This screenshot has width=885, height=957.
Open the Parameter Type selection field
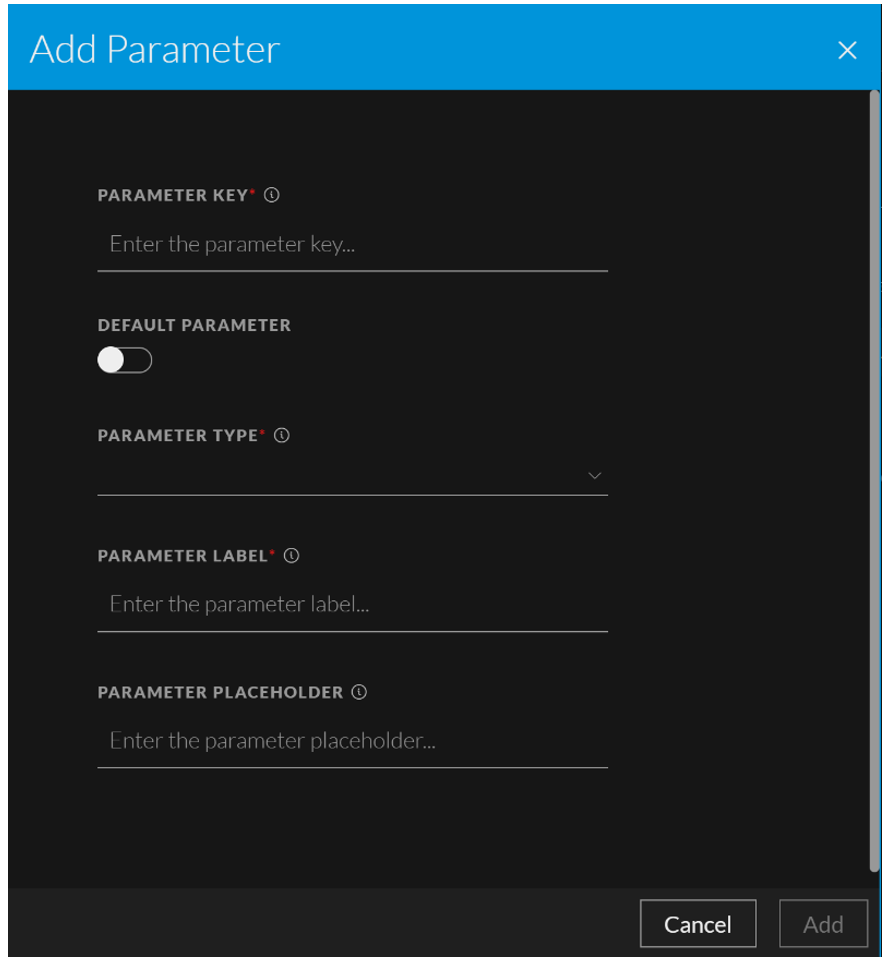point(340,475)
